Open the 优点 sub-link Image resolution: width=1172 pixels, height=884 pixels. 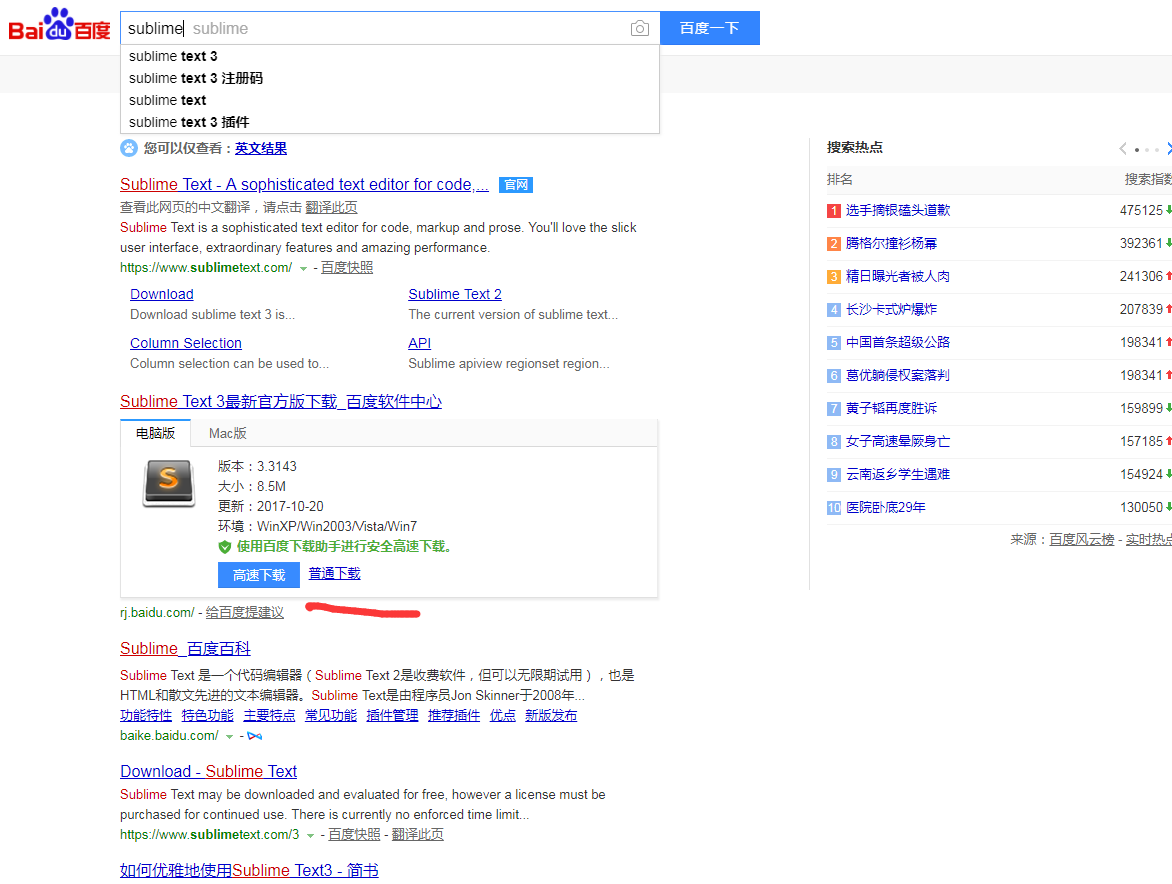tap(502, 715)
